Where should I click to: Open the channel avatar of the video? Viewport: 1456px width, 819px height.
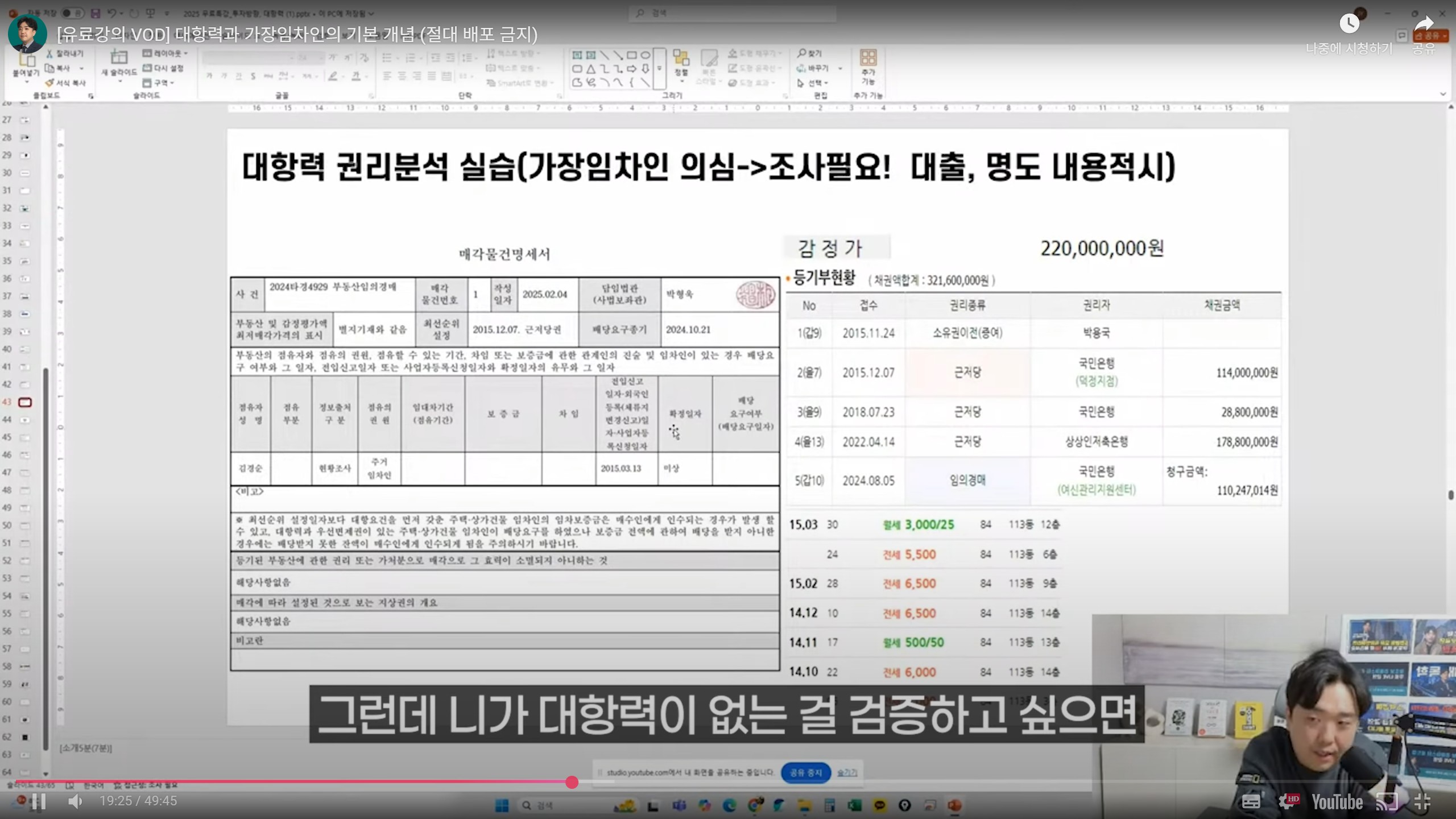click(27, 34)
